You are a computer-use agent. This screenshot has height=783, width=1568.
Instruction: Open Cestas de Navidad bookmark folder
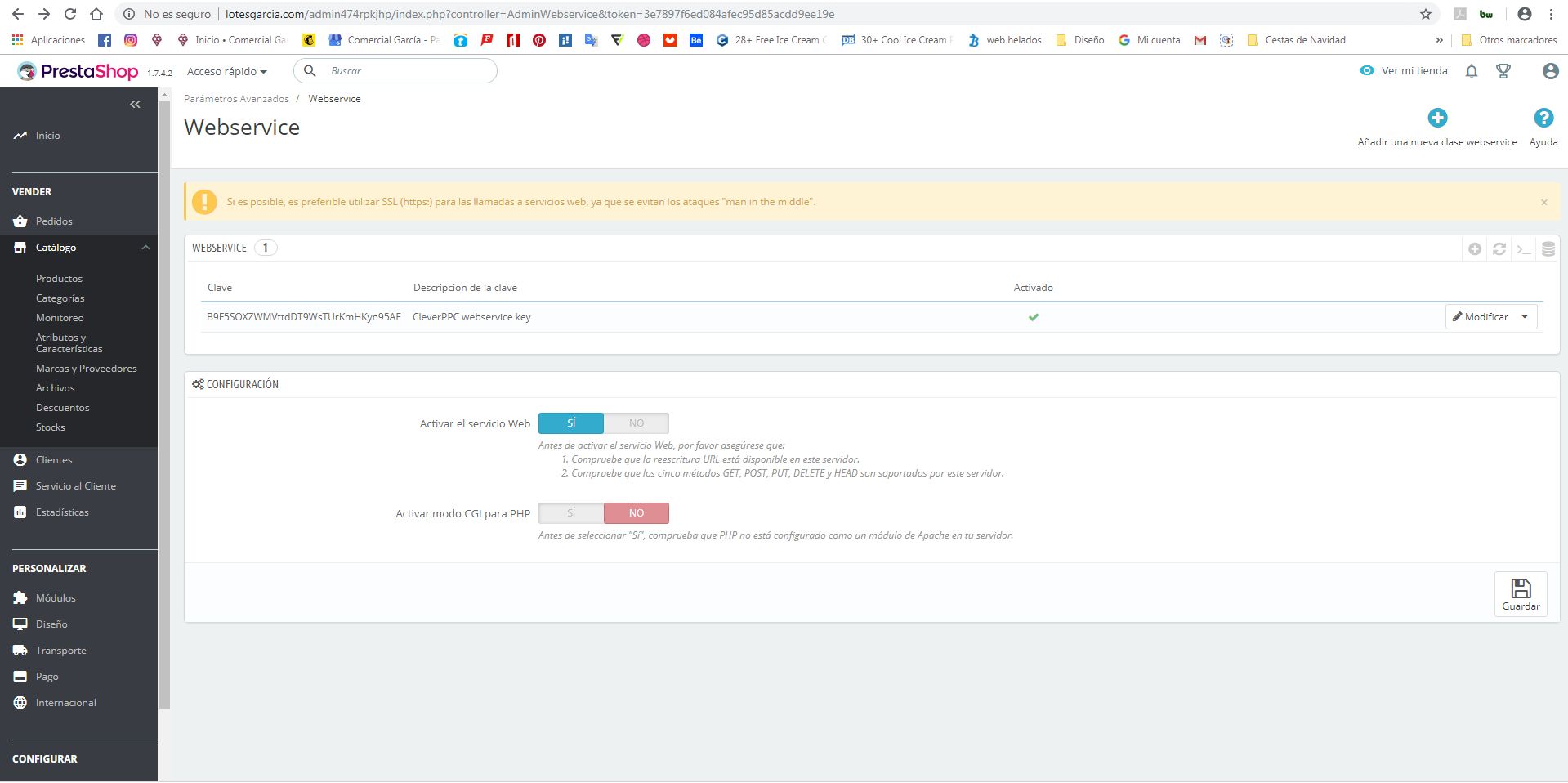click(x=1296, y=39)
